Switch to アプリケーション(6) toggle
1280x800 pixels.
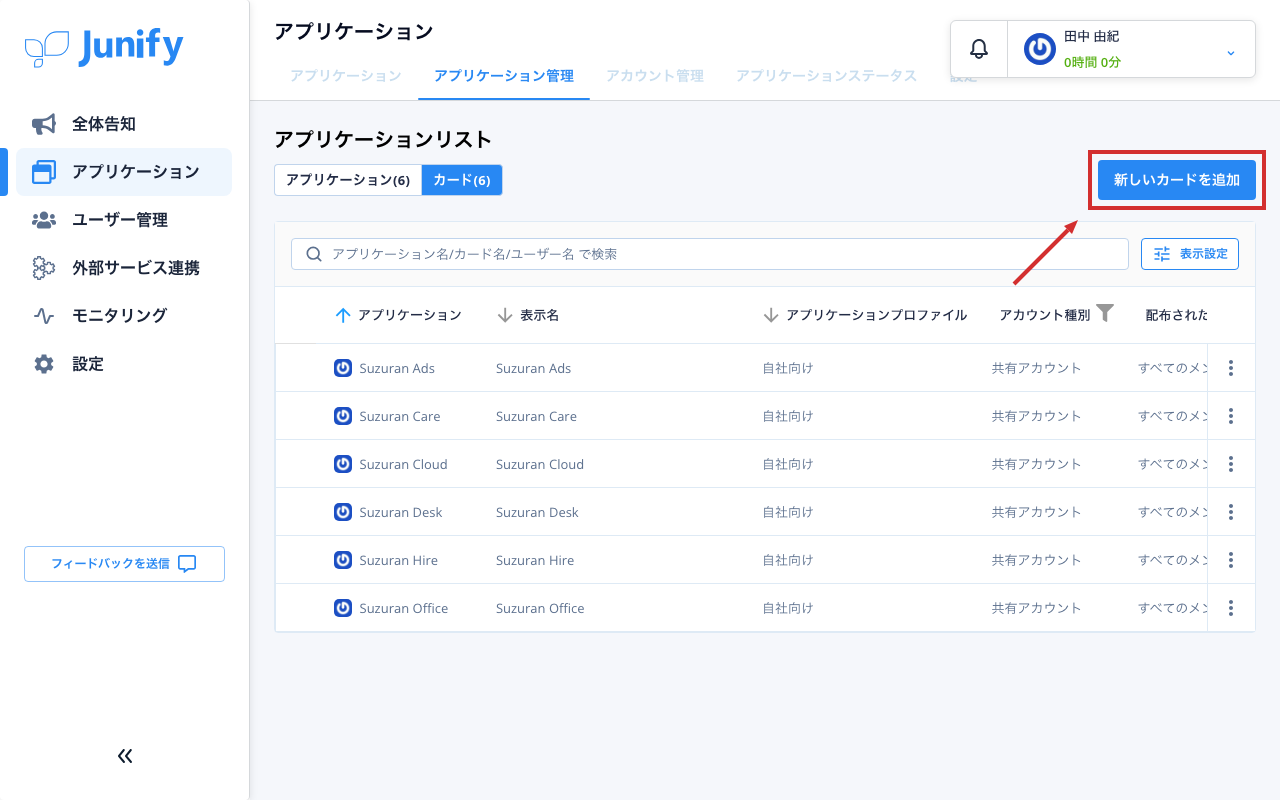[x=348, y=180]
